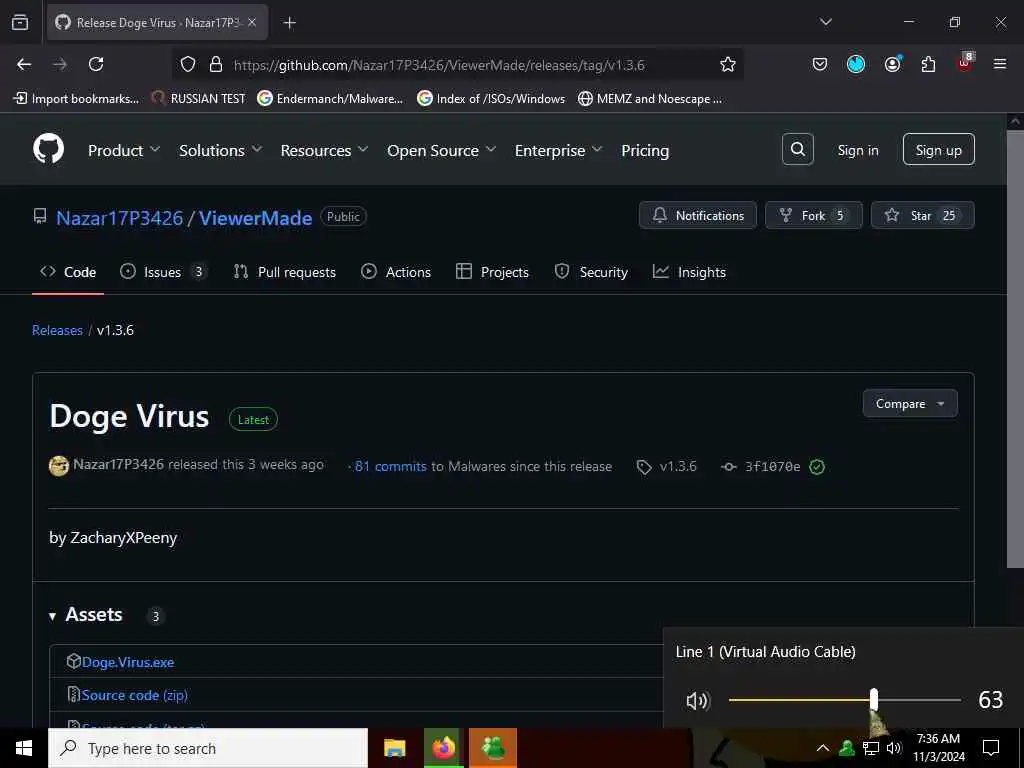Viewport: 1024px width, 768px height.
Task: Expand the Product menu
Action: 124,150
